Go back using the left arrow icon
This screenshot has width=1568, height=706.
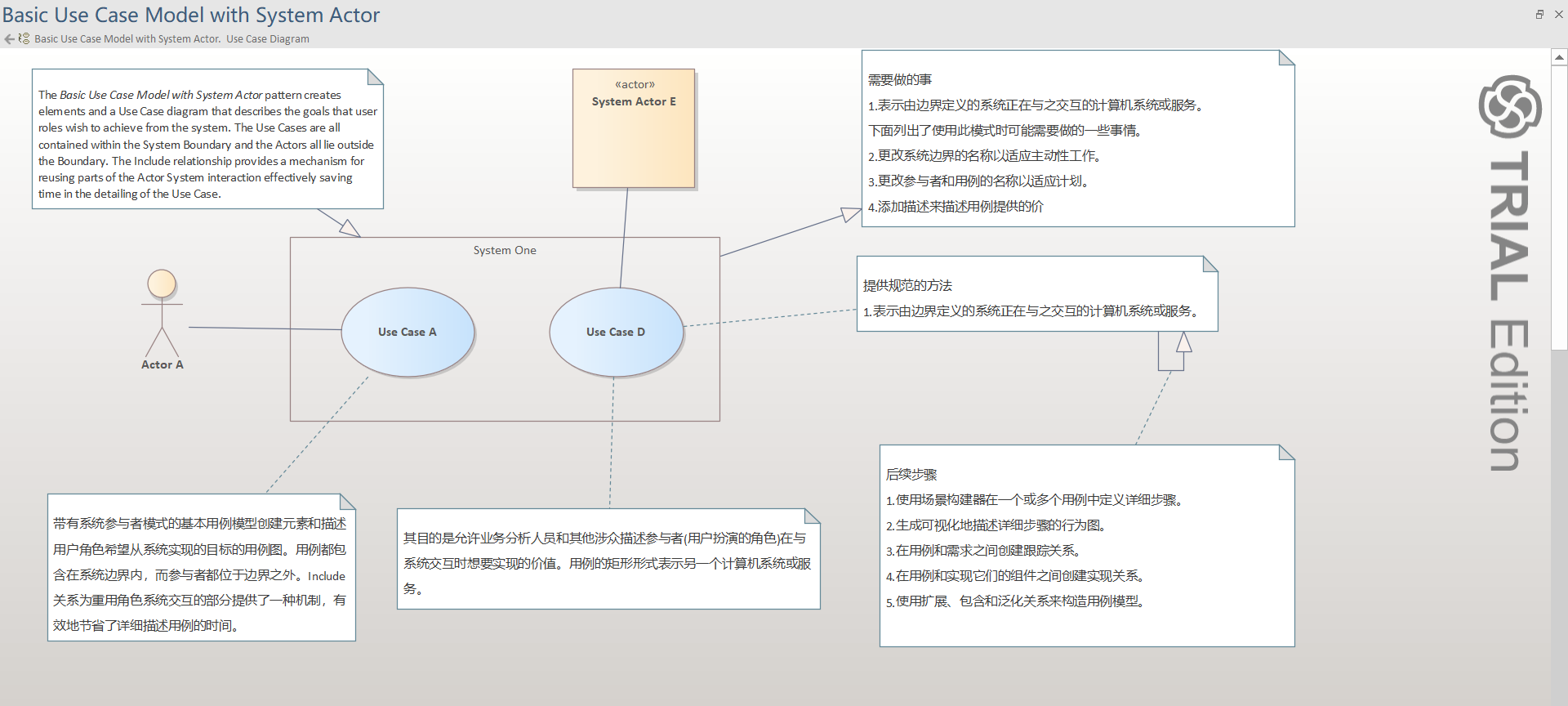click(9, 38)
